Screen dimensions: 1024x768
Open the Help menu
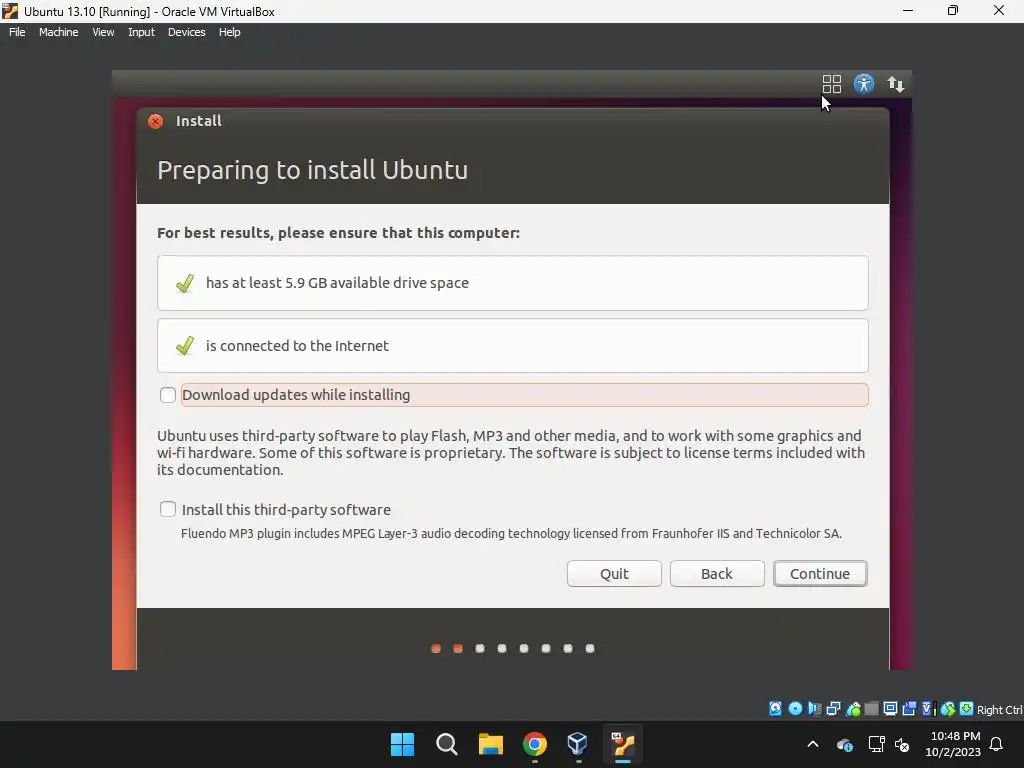[x=229, y=32]
